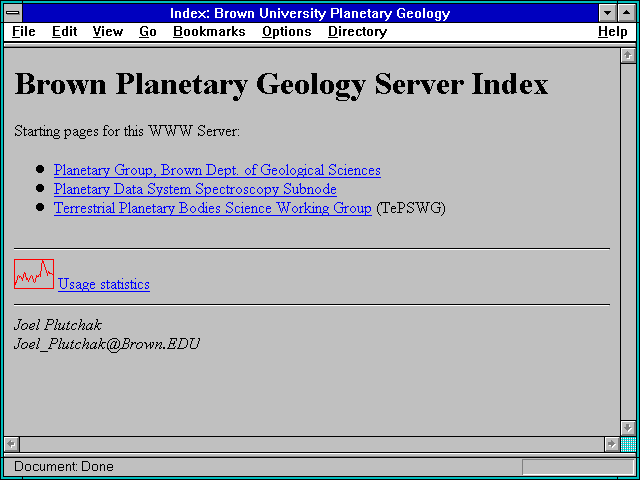Open the window control menu box

tap(13, 13)
